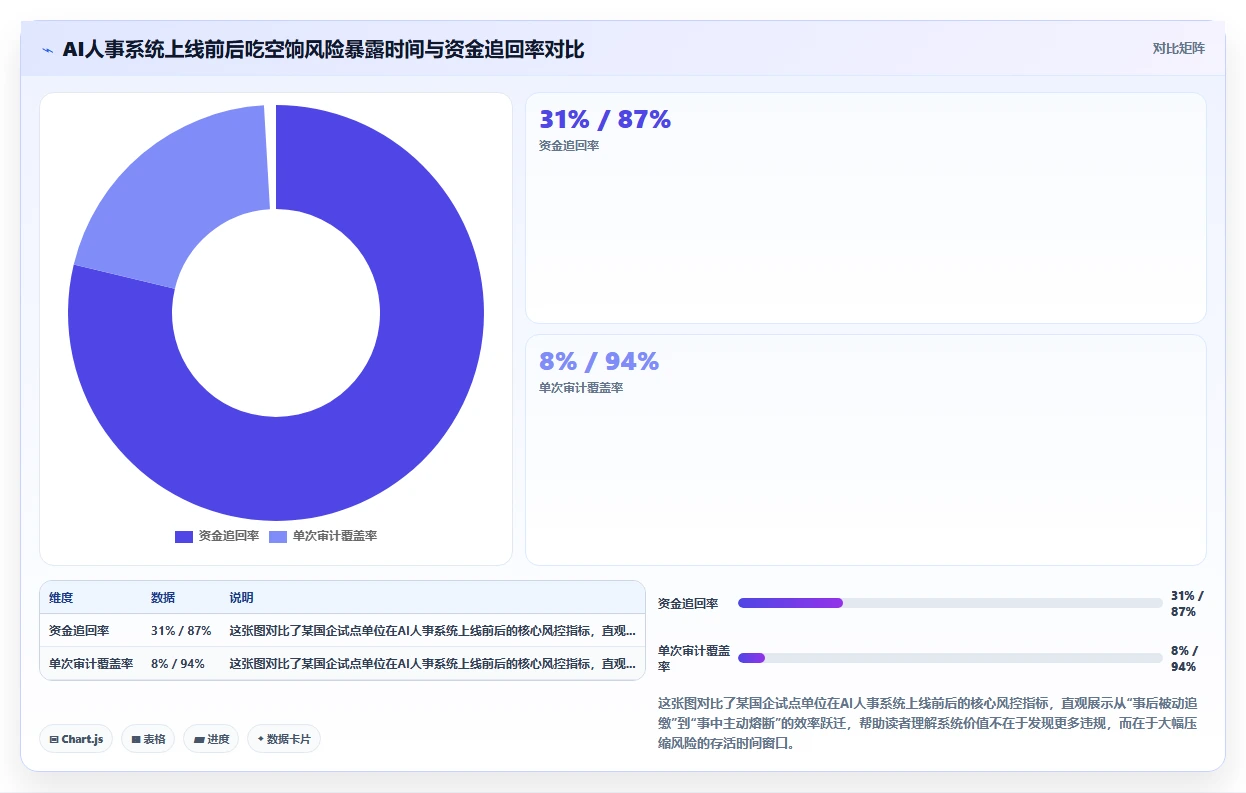Click the star icon in 数据卡片 chip
The height and width of the screenshot is (793, 1246).
point(260,740)
